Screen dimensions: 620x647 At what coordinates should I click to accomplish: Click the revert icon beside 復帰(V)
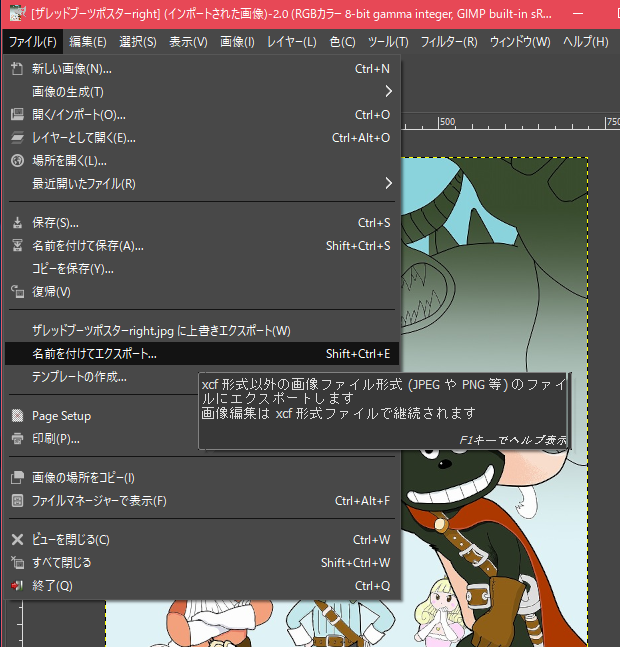[17, 292]
